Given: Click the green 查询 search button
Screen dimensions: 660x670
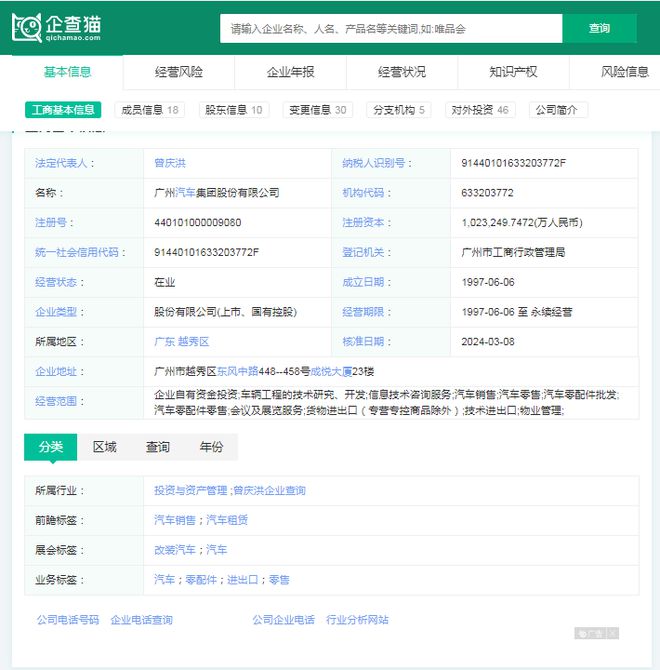Looking at the screenshot, I should point(599,29).
